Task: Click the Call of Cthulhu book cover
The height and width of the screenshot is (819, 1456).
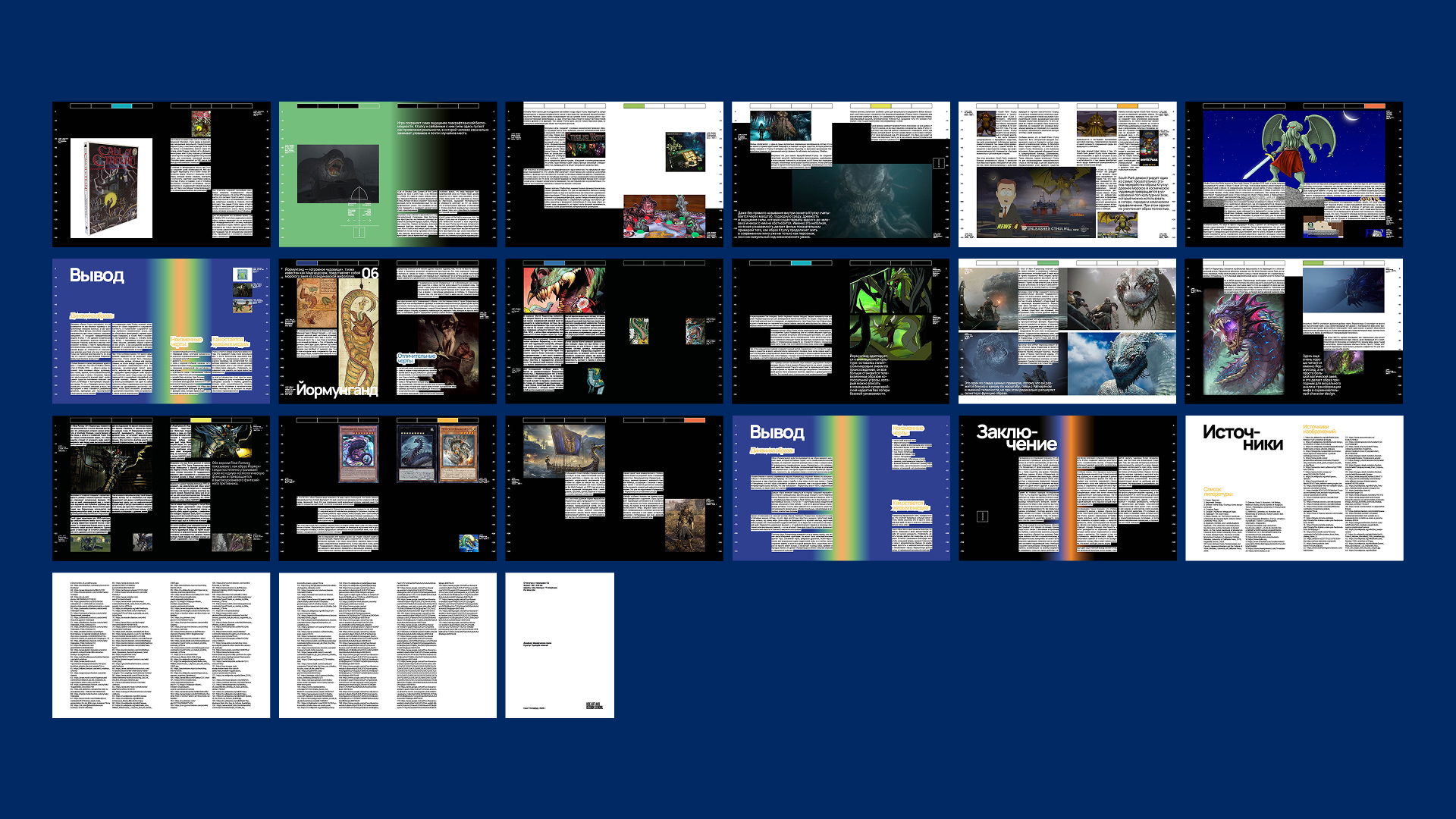Action: tap(111, 188)
